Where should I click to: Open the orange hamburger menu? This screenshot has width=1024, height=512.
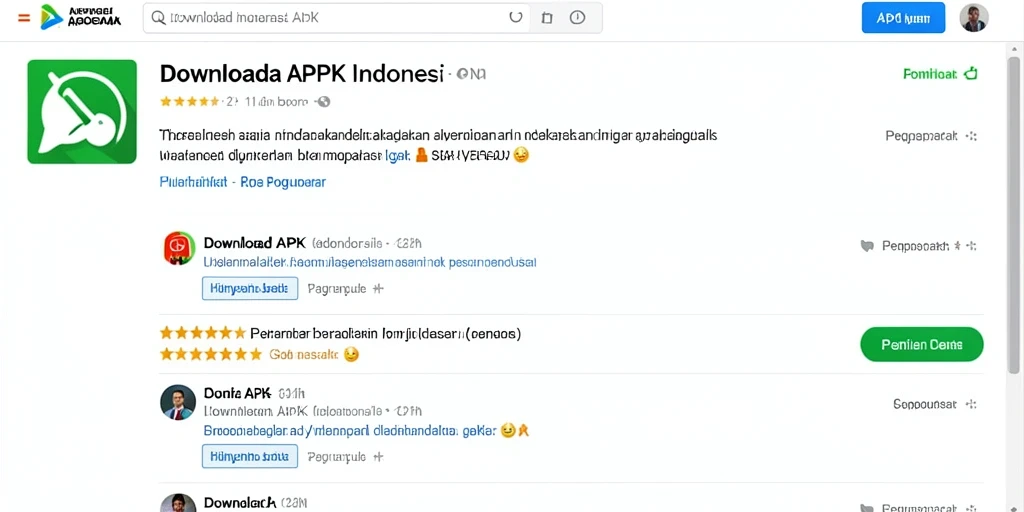click(24, 18)
